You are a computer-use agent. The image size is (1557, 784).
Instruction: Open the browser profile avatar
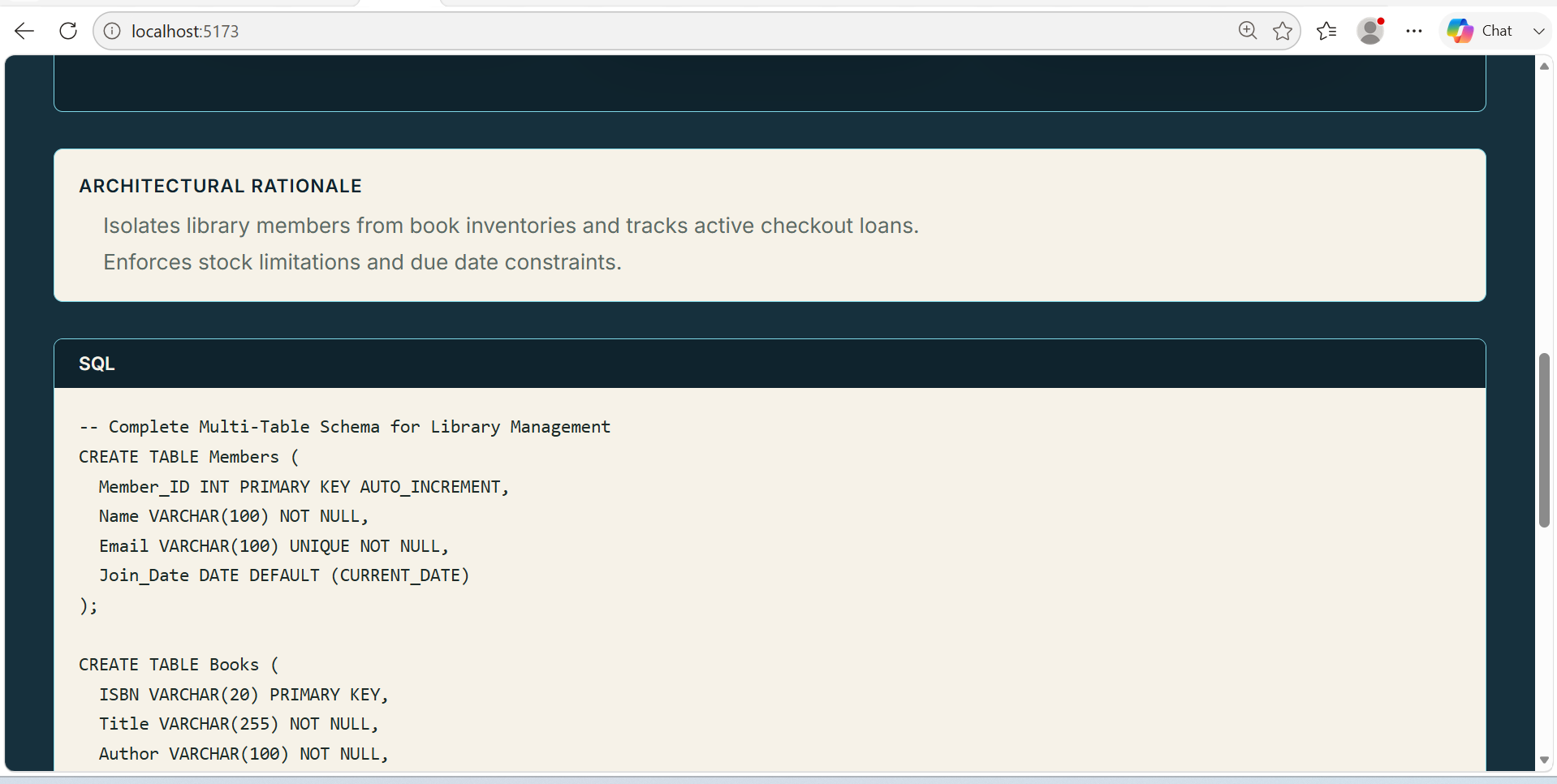[1370, 31]
